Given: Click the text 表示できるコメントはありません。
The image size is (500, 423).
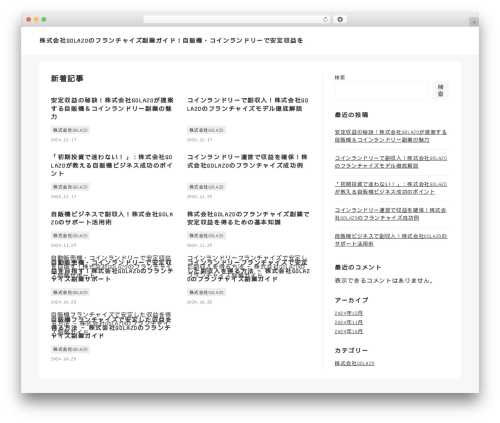Looking at the screenshot, I should tap(384, 281).
